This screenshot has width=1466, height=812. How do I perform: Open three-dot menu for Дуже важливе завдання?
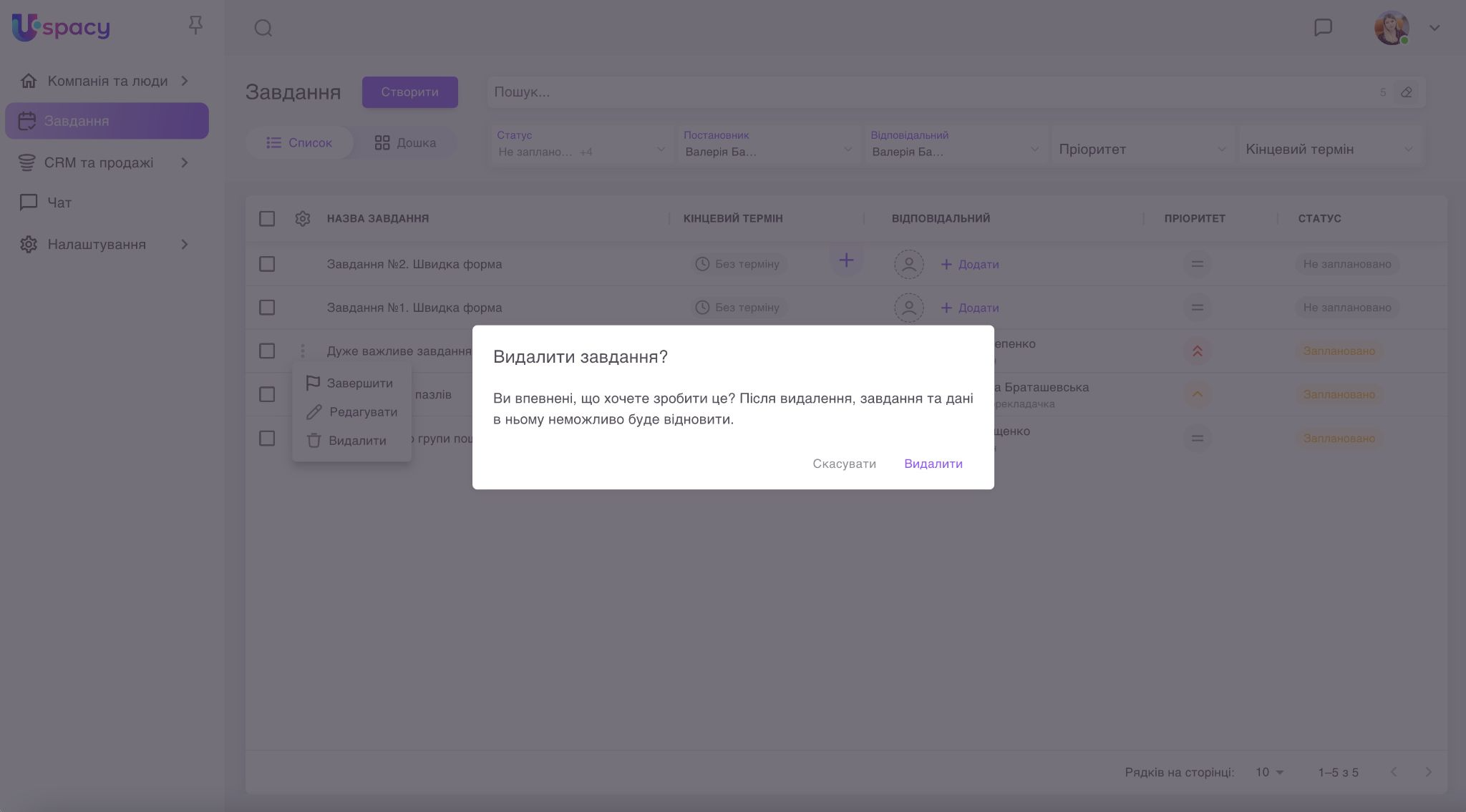(x=303, y=351)
